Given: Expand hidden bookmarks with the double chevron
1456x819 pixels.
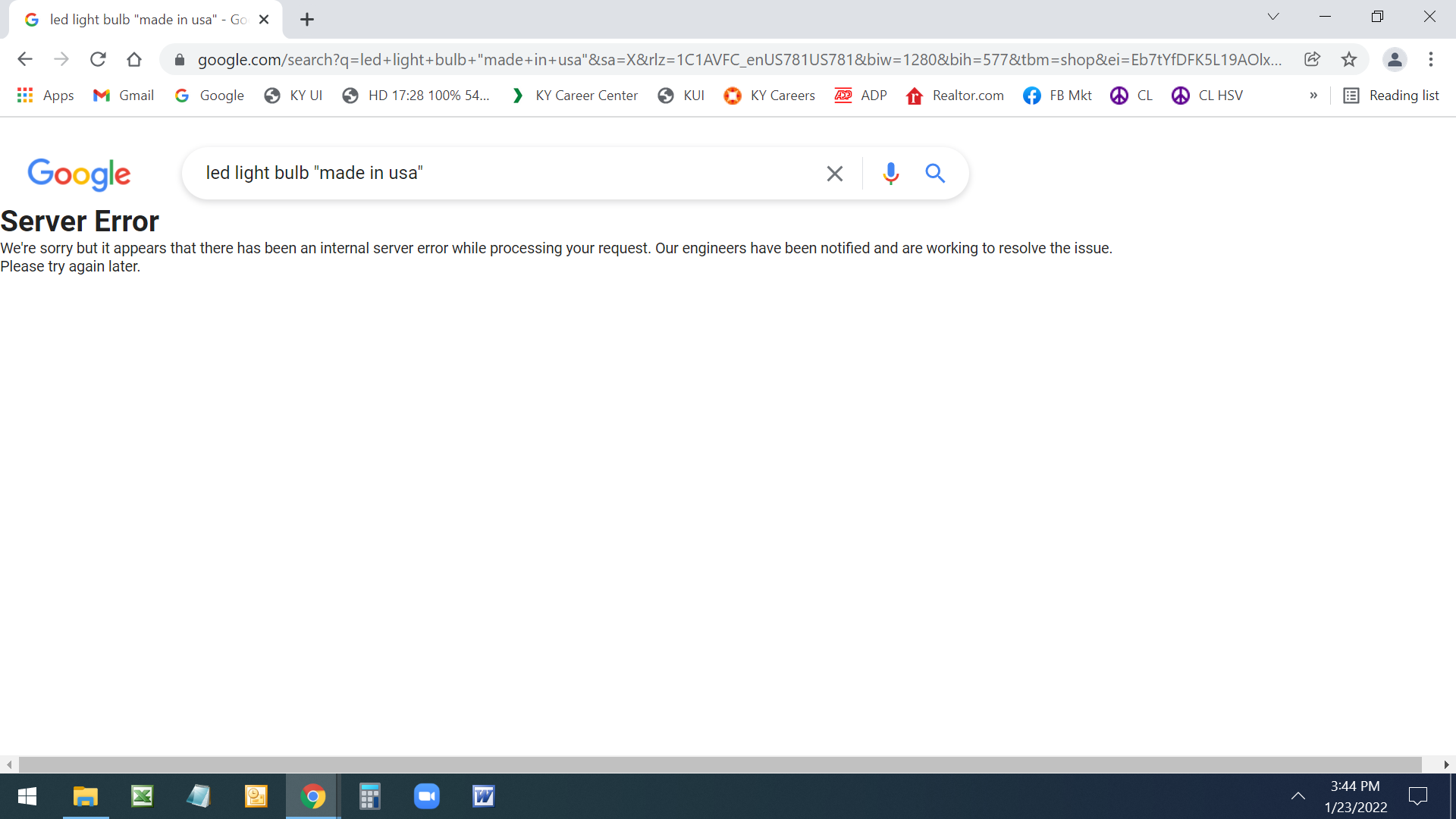Looking at the screenshot, I should click(x=1313, y=96).
